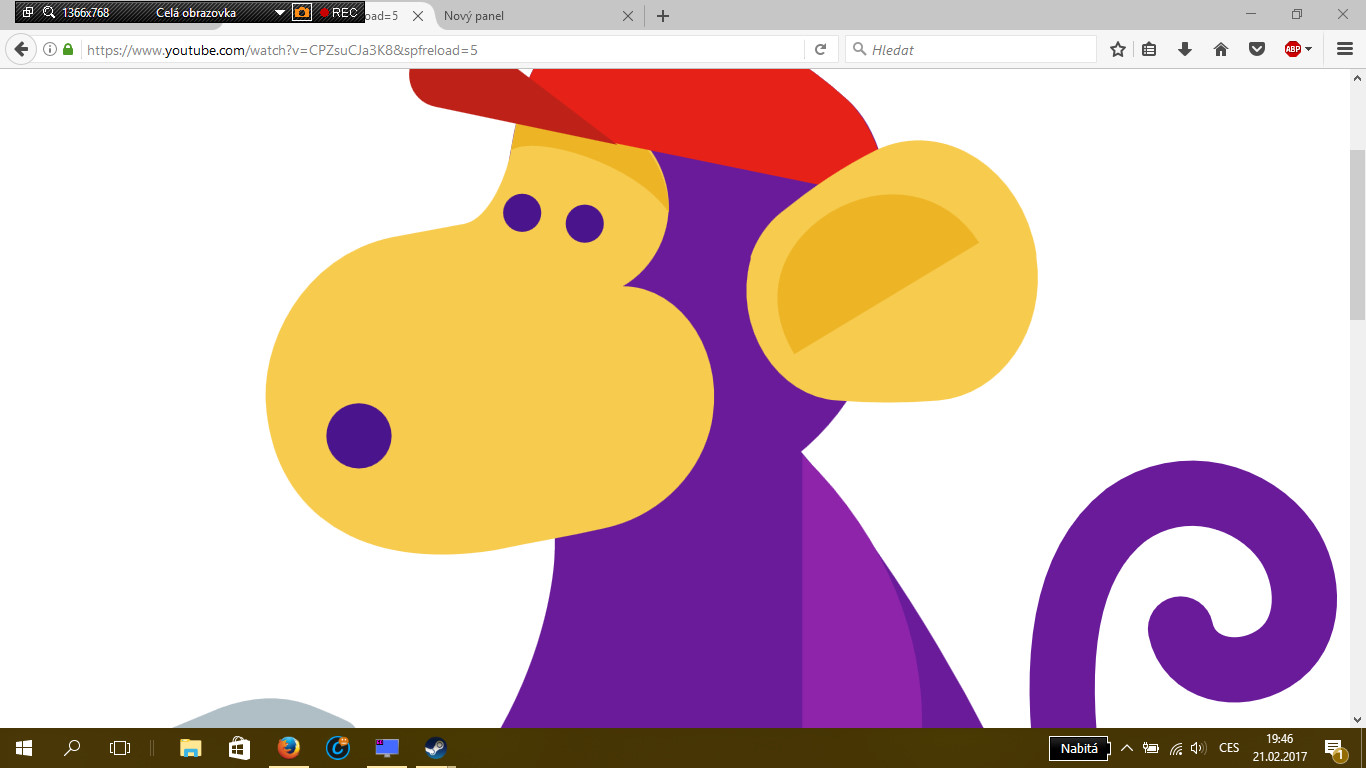
Task: Switch to the Nový panel tab
Action: click(520, 16)
